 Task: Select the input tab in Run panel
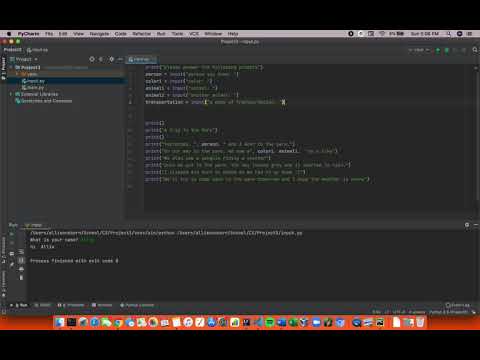pos(35,225)
